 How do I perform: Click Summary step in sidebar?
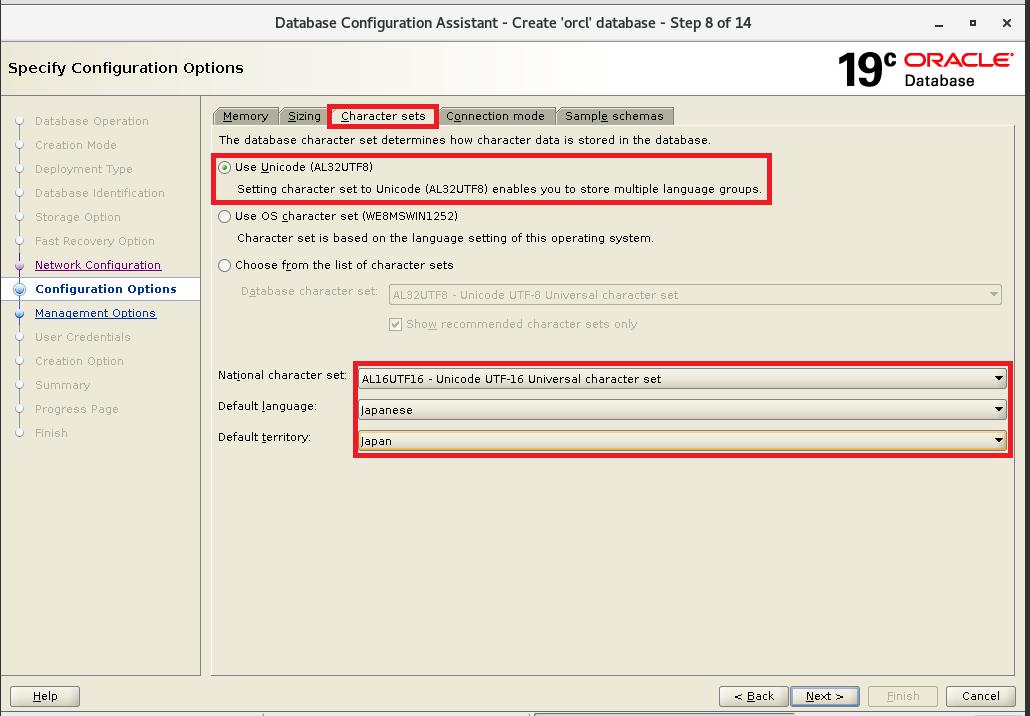pos(62,385)
